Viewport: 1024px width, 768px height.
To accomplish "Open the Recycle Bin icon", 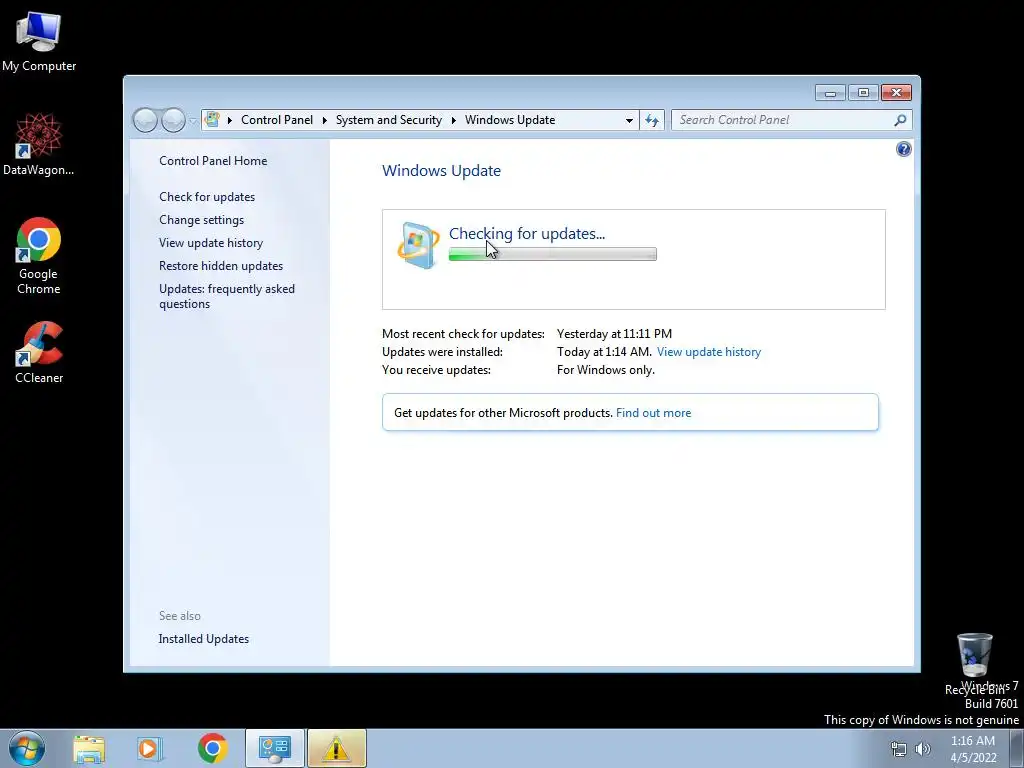I will 974,663.
